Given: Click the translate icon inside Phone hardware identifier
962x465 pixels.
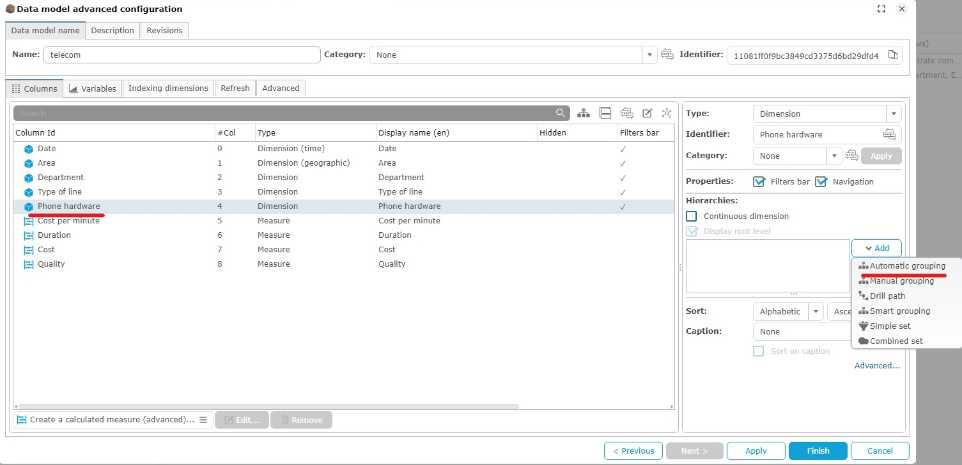Looking at the screenshot, I should (x=888, y=134).
